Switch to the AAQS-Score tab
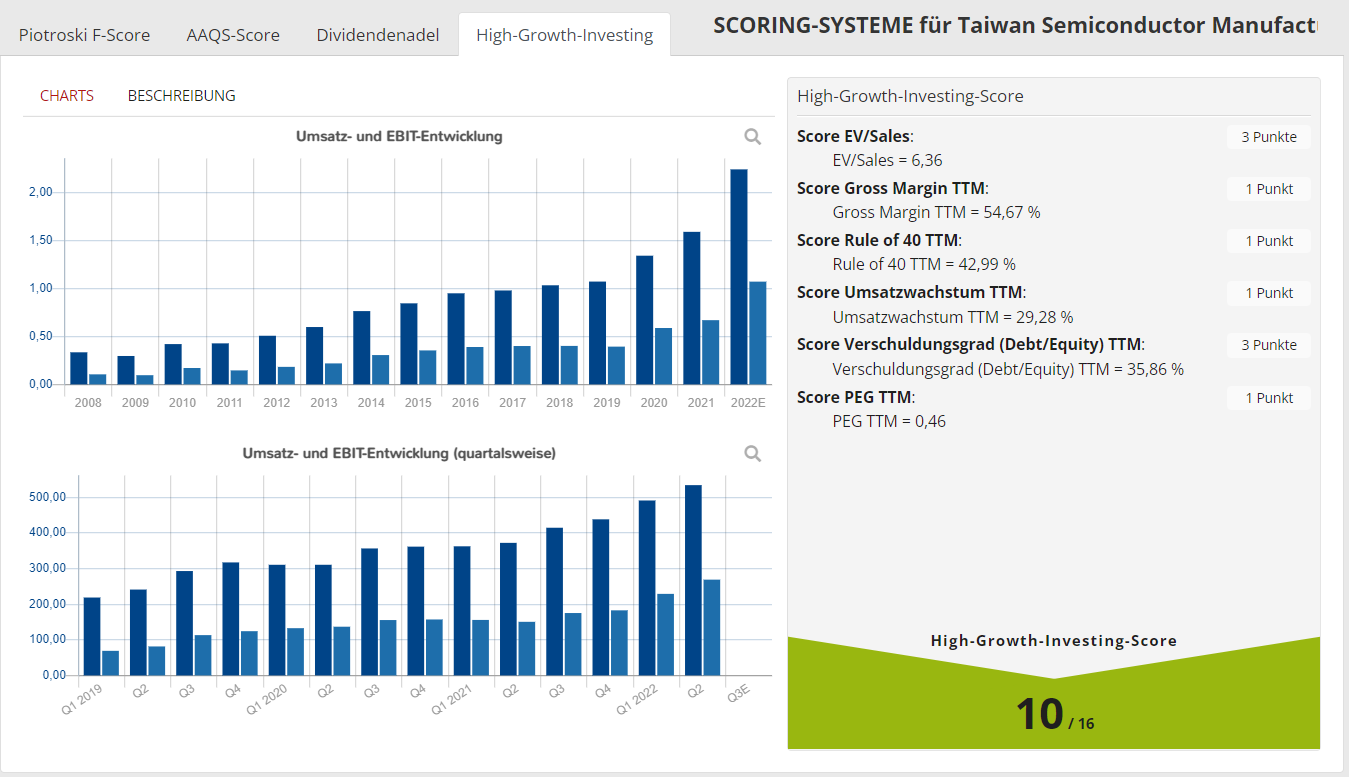Image resolution: width=1349 pixels, height=777 pixels. pos(233,35)
